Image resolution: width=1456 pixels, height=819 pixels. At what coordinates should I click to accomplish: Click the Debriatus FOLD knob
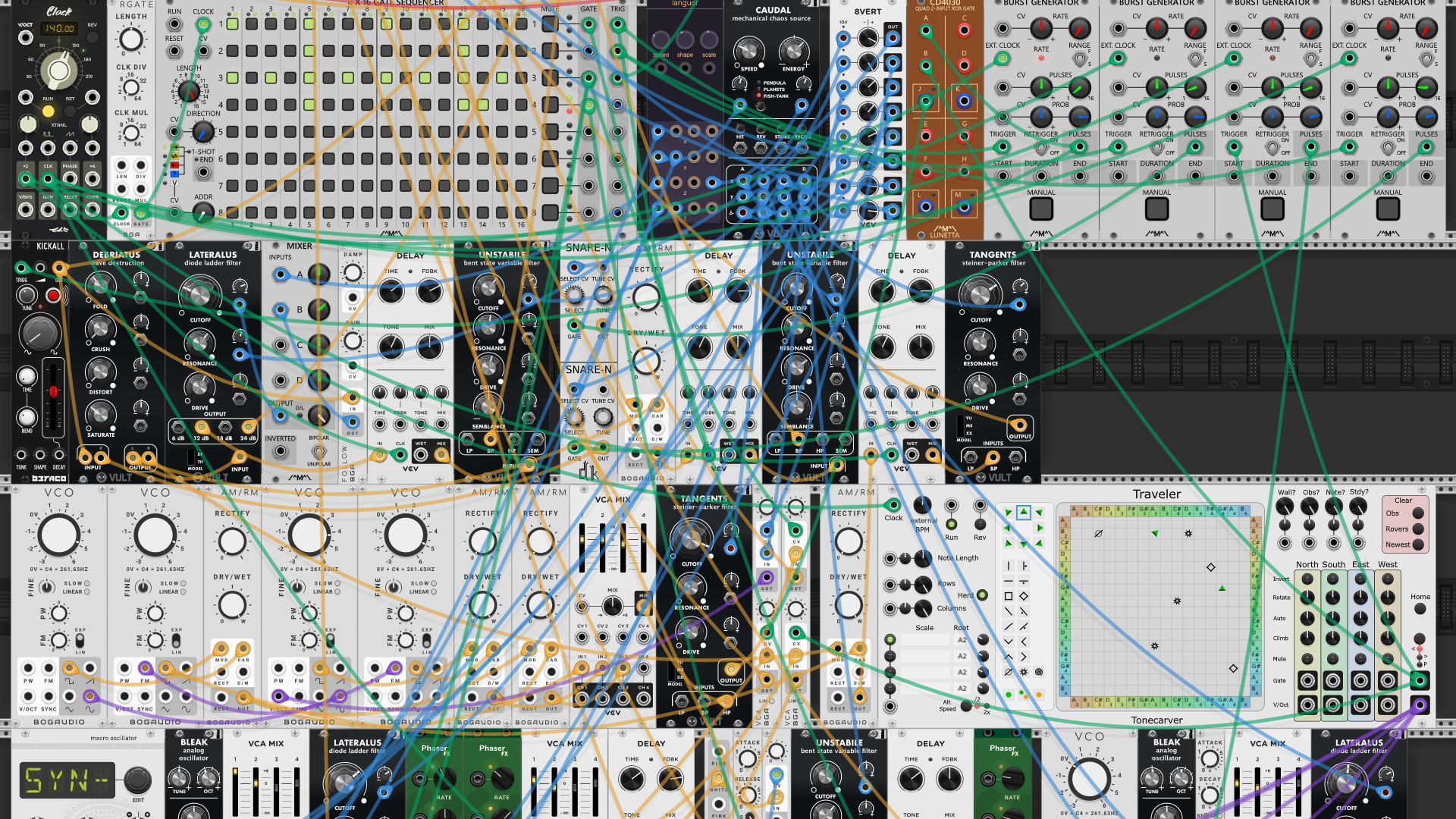coord(100,285)
